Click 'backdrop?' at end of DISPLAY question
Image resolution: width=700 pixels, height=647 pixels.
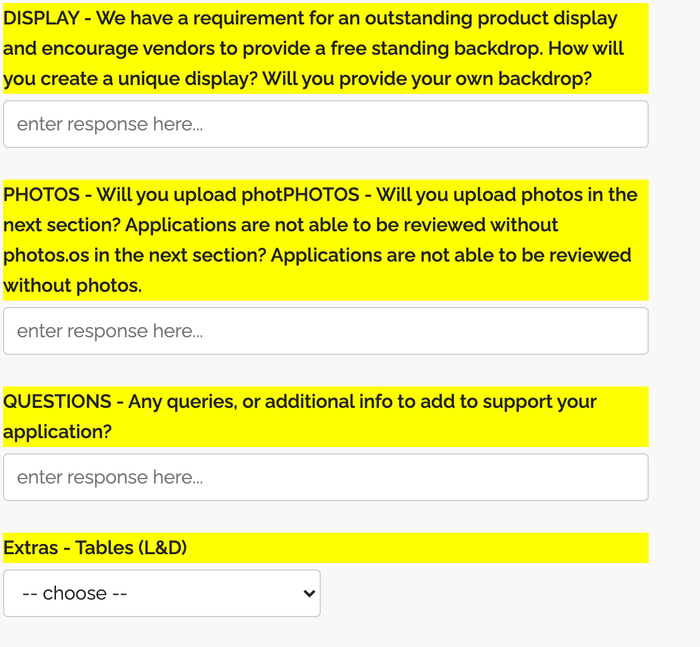coord(545,79)
